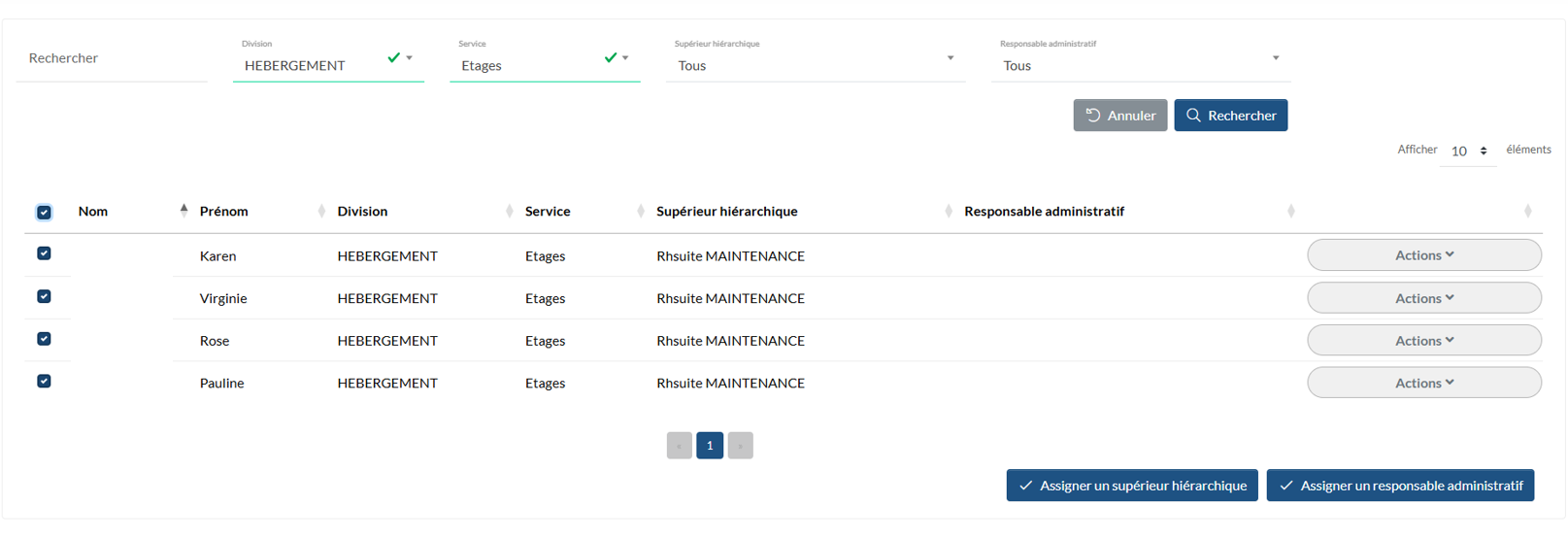Open Actions menu for Pauline

point(1424,383)
